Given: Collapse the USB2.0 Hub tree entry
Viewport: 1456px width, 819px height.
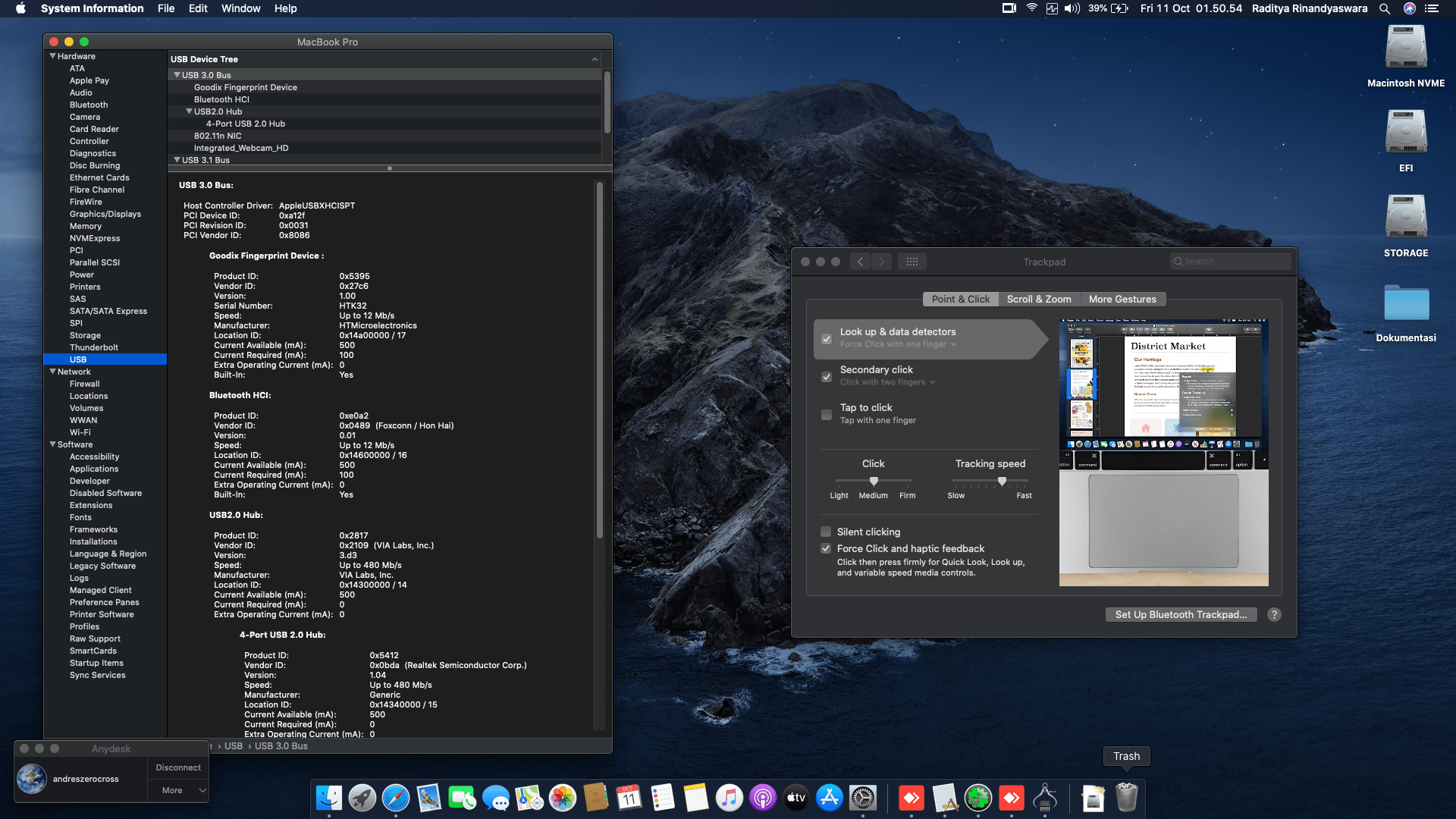Looking at the screenshot, I should pyautogui.click(x=189, y=111).
